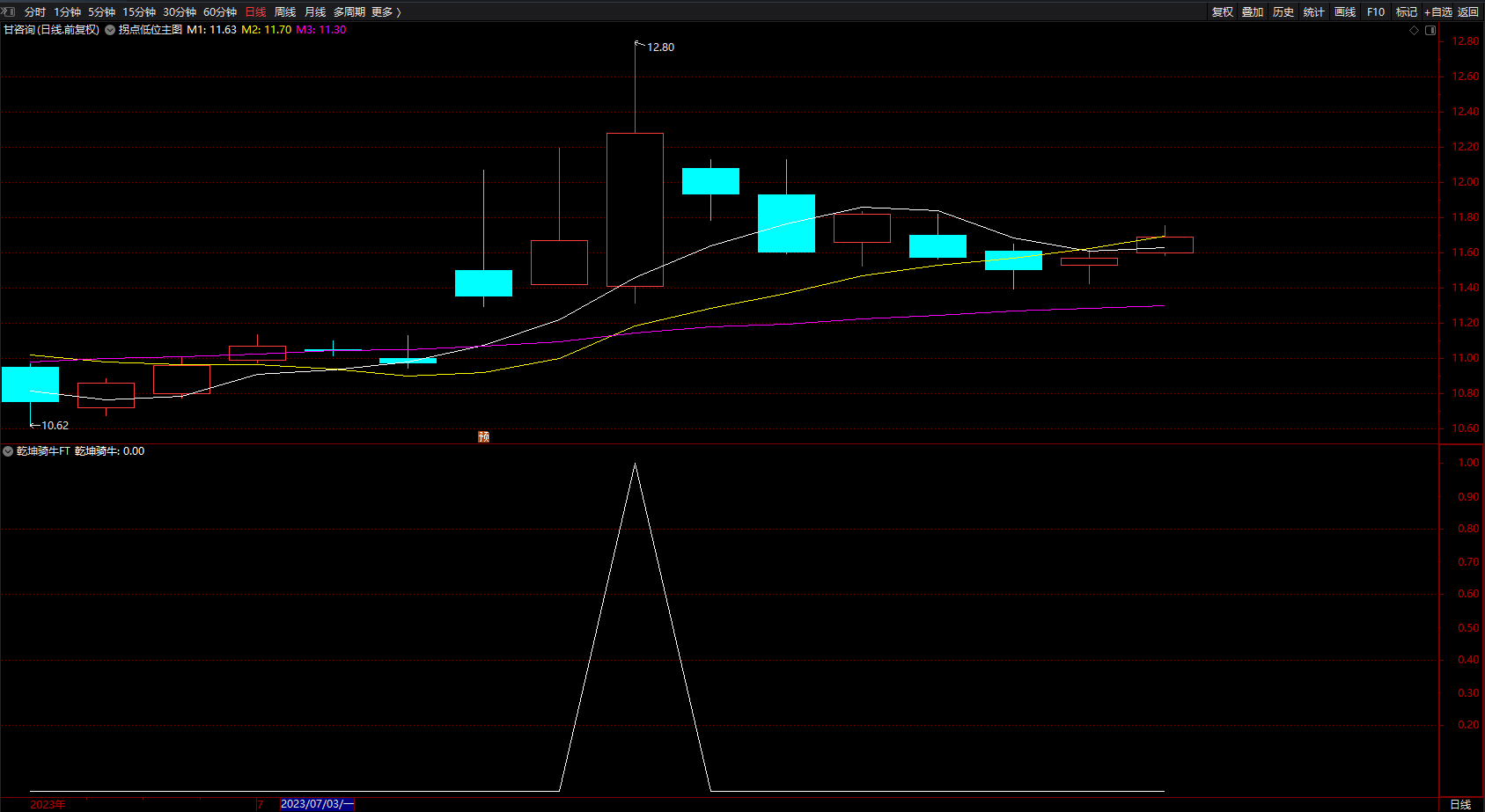Image resolution: width=1485 pixels, height=812 pixels.
Task: Open F10 company information
Action: pos(1375,11)
